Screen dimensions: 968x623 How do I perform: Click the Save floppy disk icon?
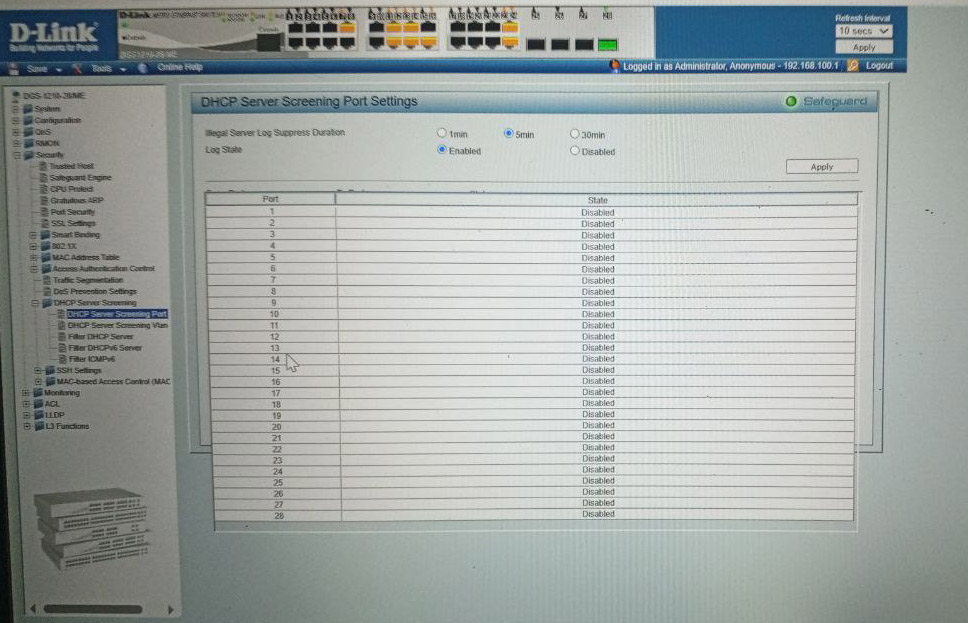point(14,69)
